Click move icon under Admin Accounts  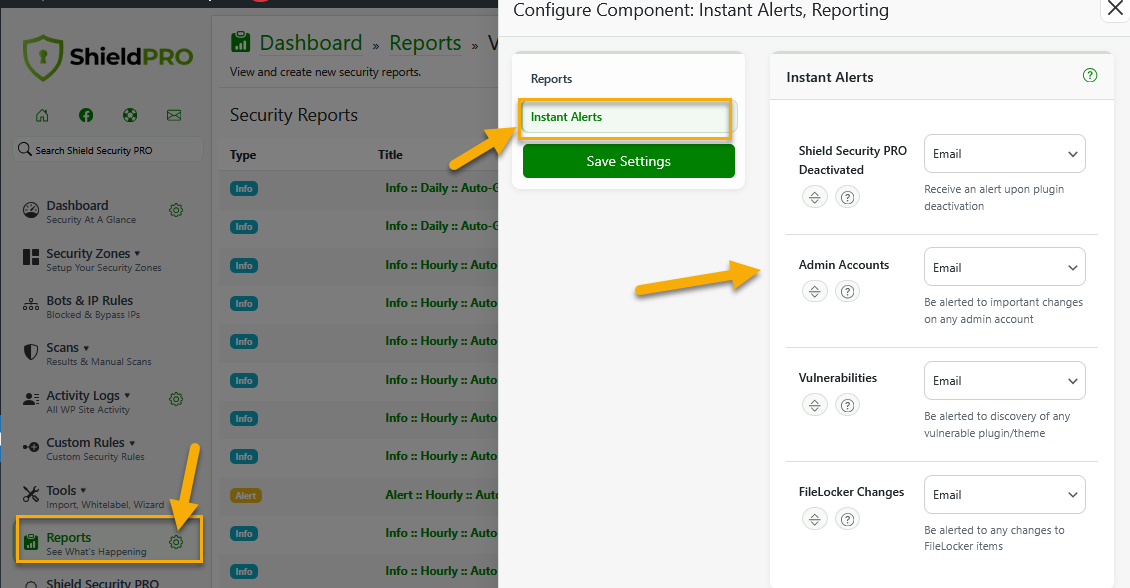(x=814, y=291)
